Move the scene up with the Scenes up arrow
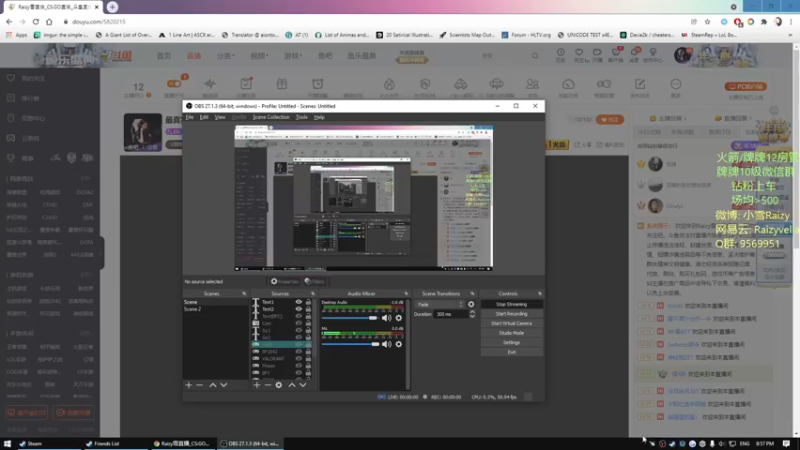Viewport: 800px width, 450px height. coord(213,385)
